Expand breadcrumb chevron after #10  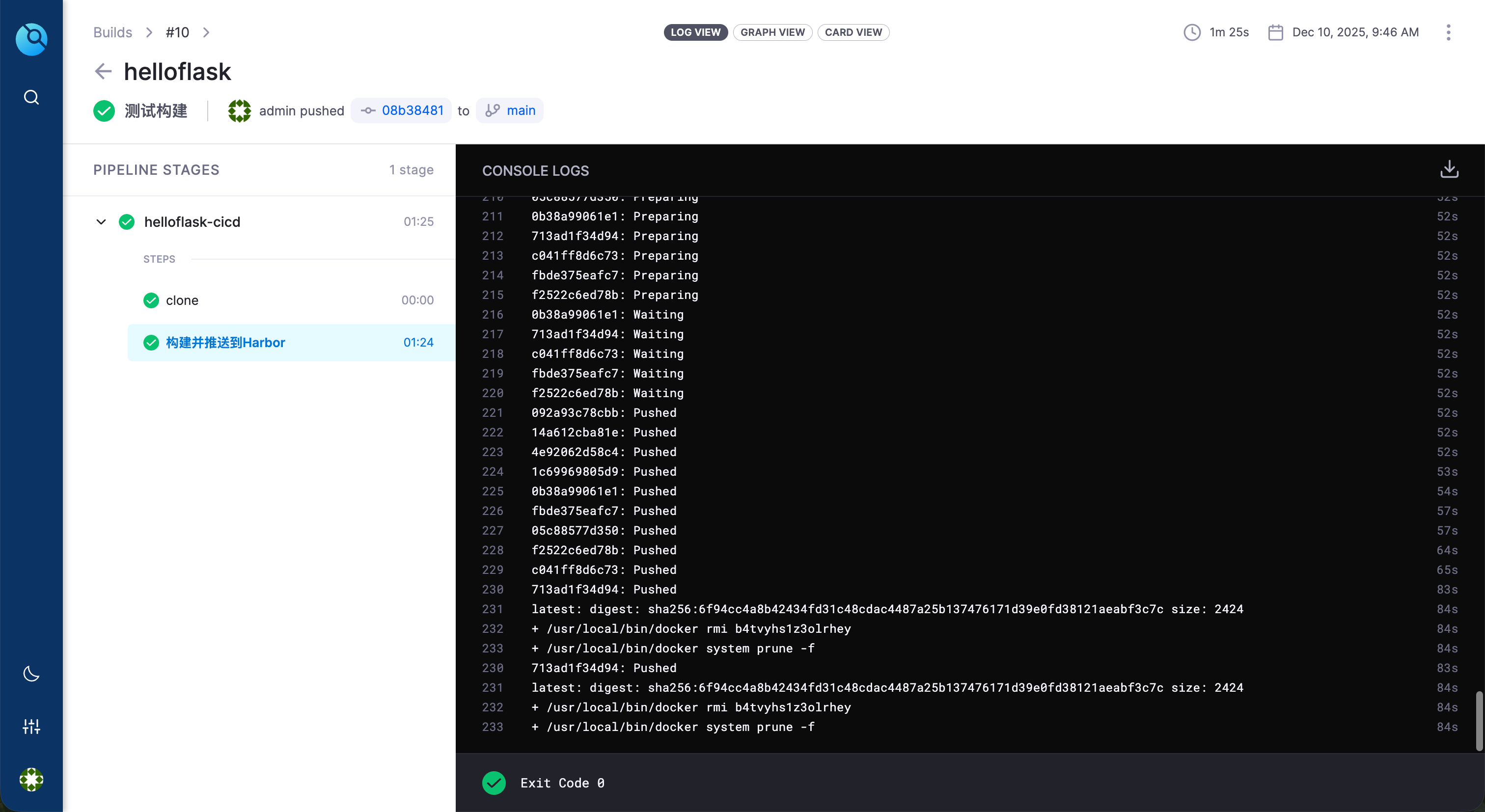[x=206, y=32]
